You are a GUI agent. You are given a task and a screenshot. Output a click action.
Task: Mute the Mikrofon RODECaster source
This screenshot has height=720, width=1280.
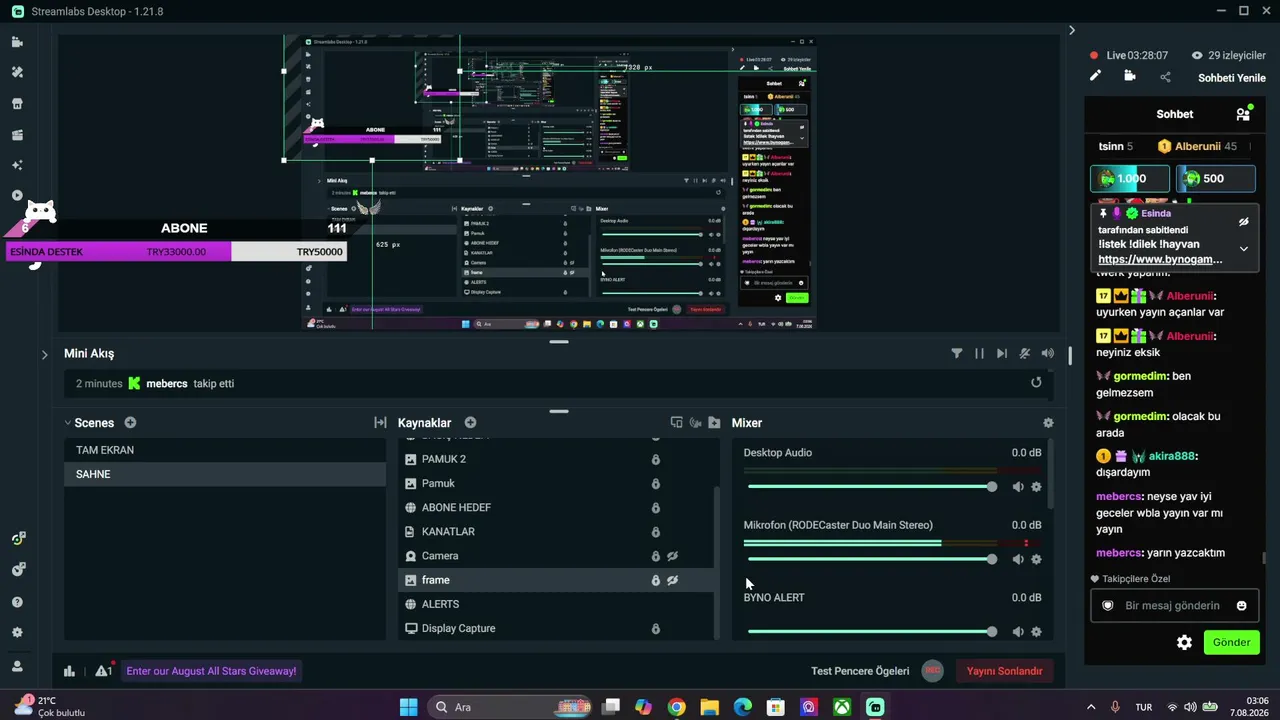pyautogui.click(x=1018, y=559)
